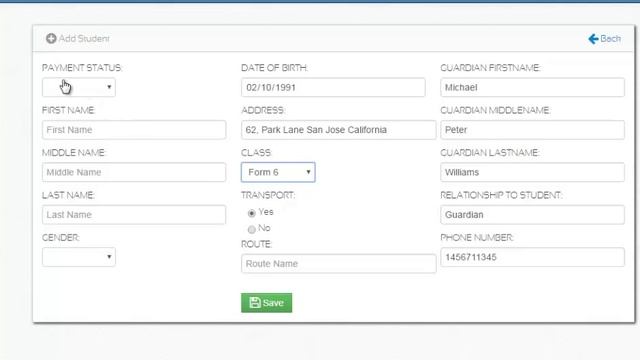Viewport: 640px width, 360px height.
Task: Click the GUARDIAN MIDDLENAME label
Action: click(x=495, y=110)
